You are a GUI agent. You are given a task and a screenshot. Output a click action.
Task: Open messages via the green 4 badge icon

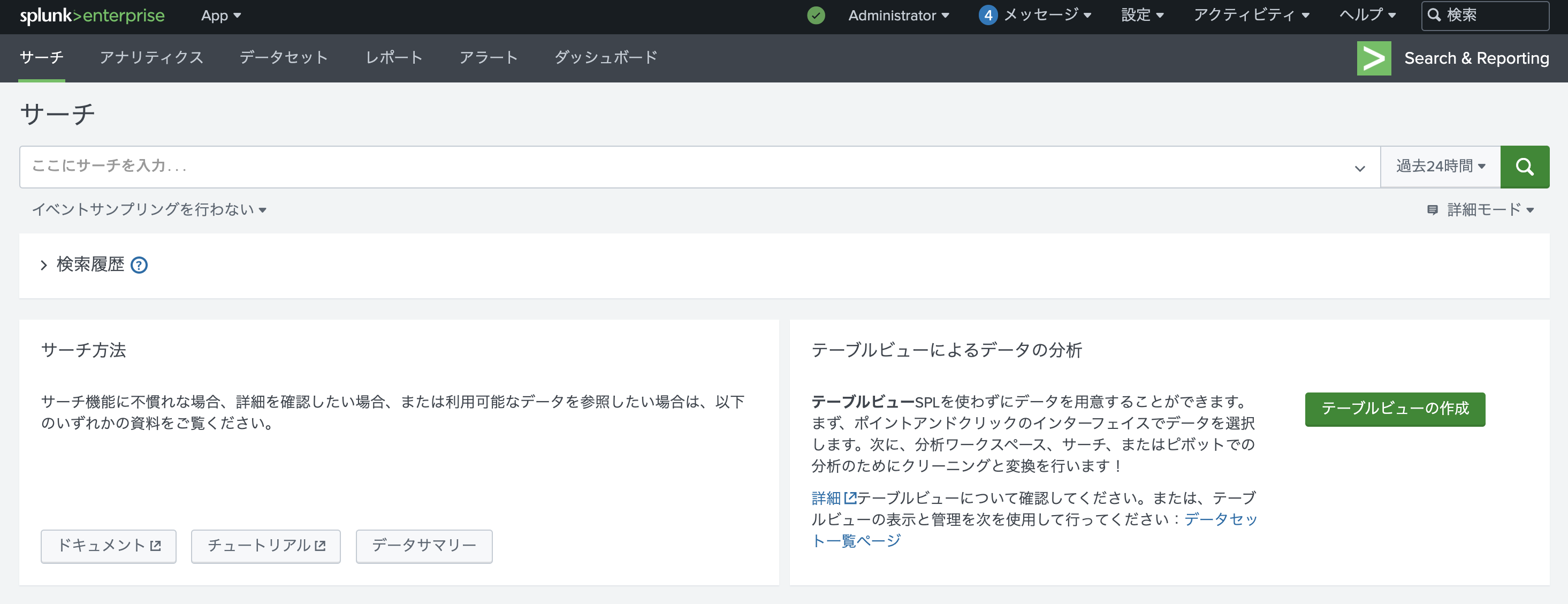(x=989, y=15)
